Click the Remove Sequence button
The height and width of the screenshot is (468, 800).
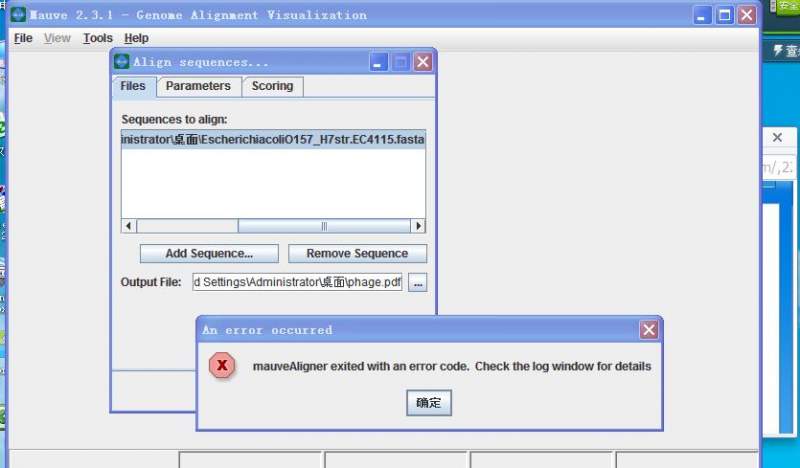tap(357, 254)
